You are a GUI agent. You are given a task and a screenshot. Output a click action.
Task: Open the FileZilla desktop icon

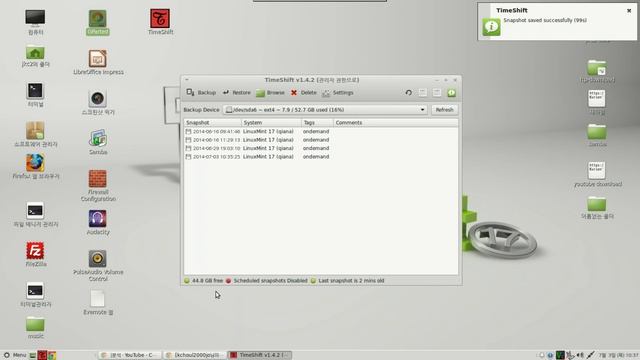(x=35, y=254)
